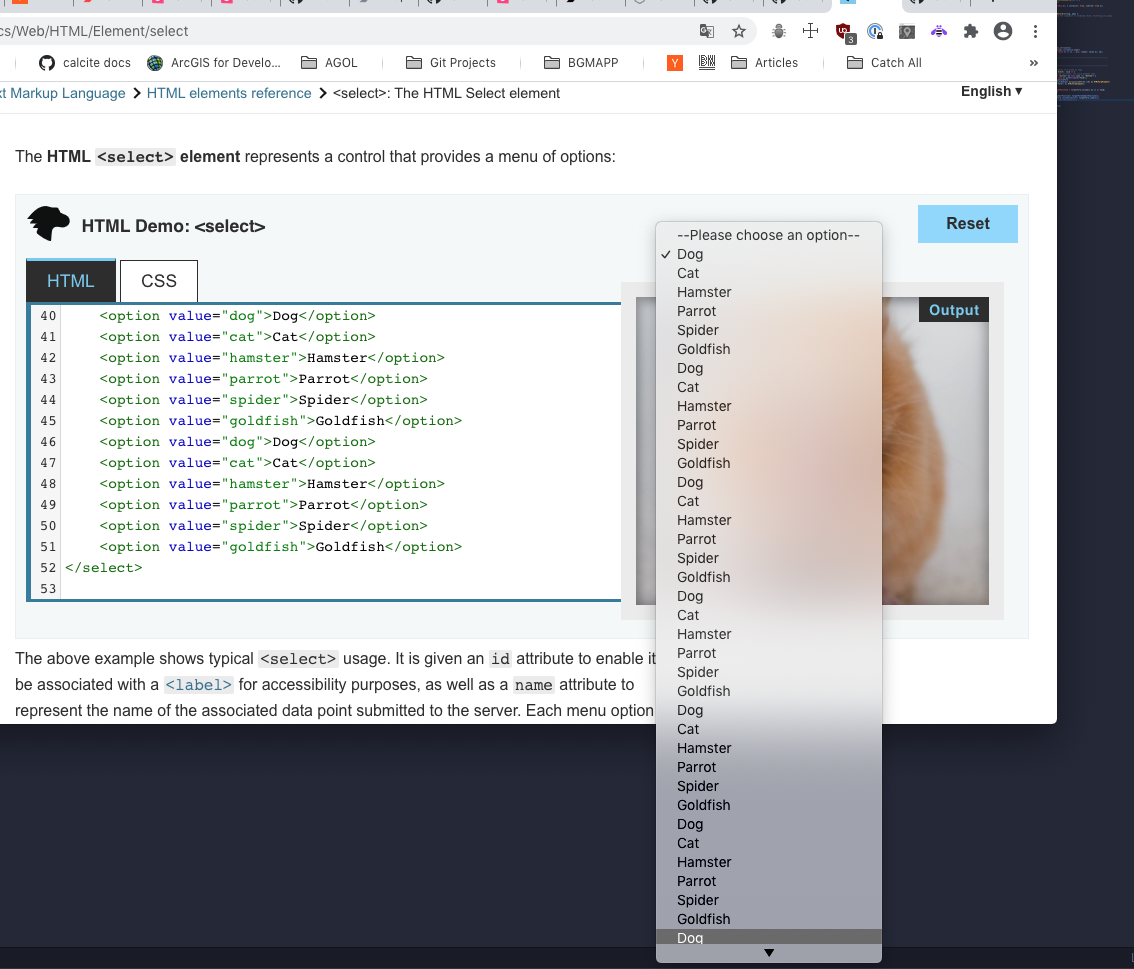Viewport: 1134px width, 969px height.
Task: Open the Markup Language breadcrumb link
Action: [x=63, y=93]
